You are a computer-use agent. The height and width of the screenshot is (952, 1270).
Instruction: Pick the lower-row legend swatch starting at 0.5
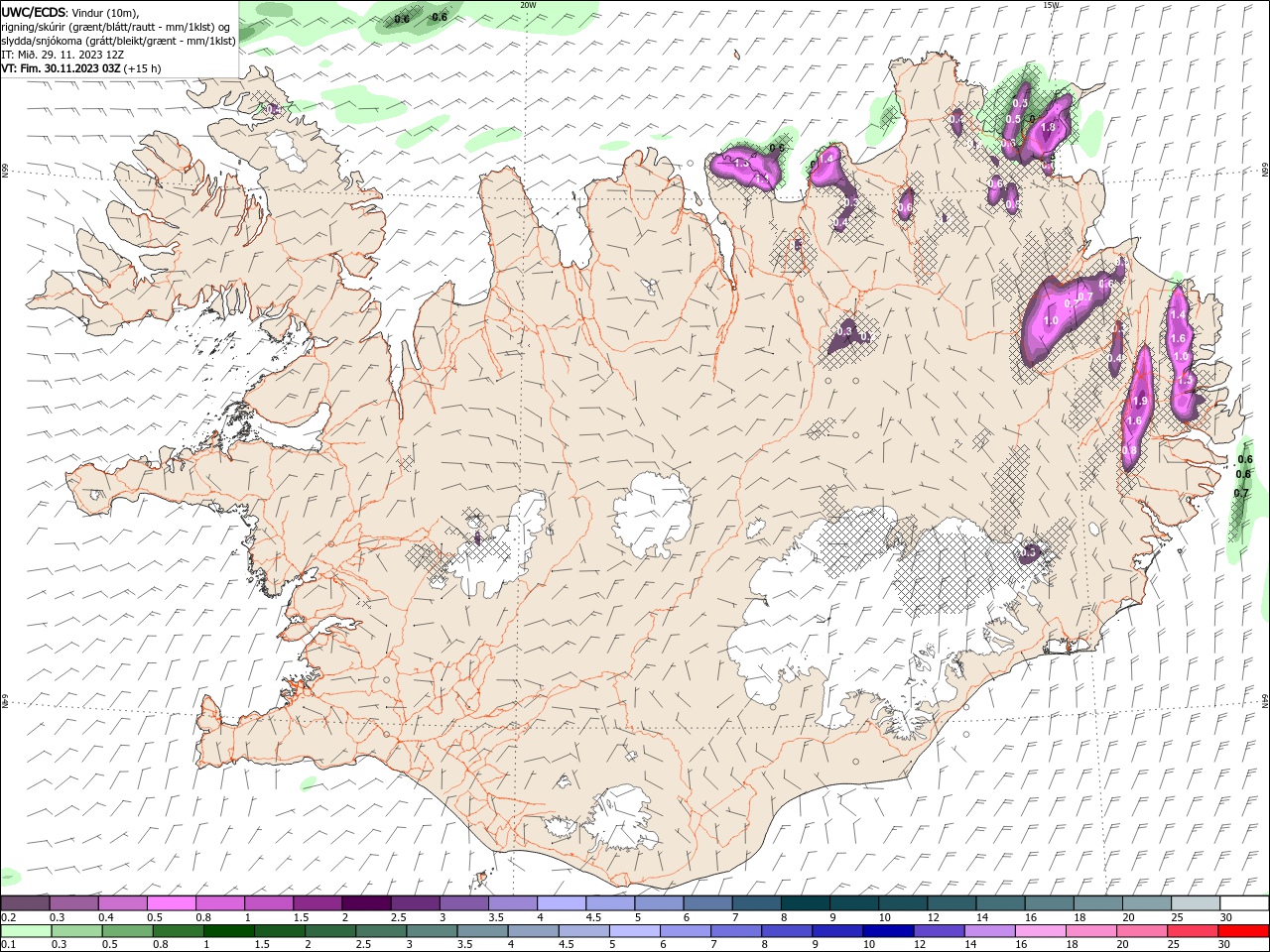(x=128, y=931)
